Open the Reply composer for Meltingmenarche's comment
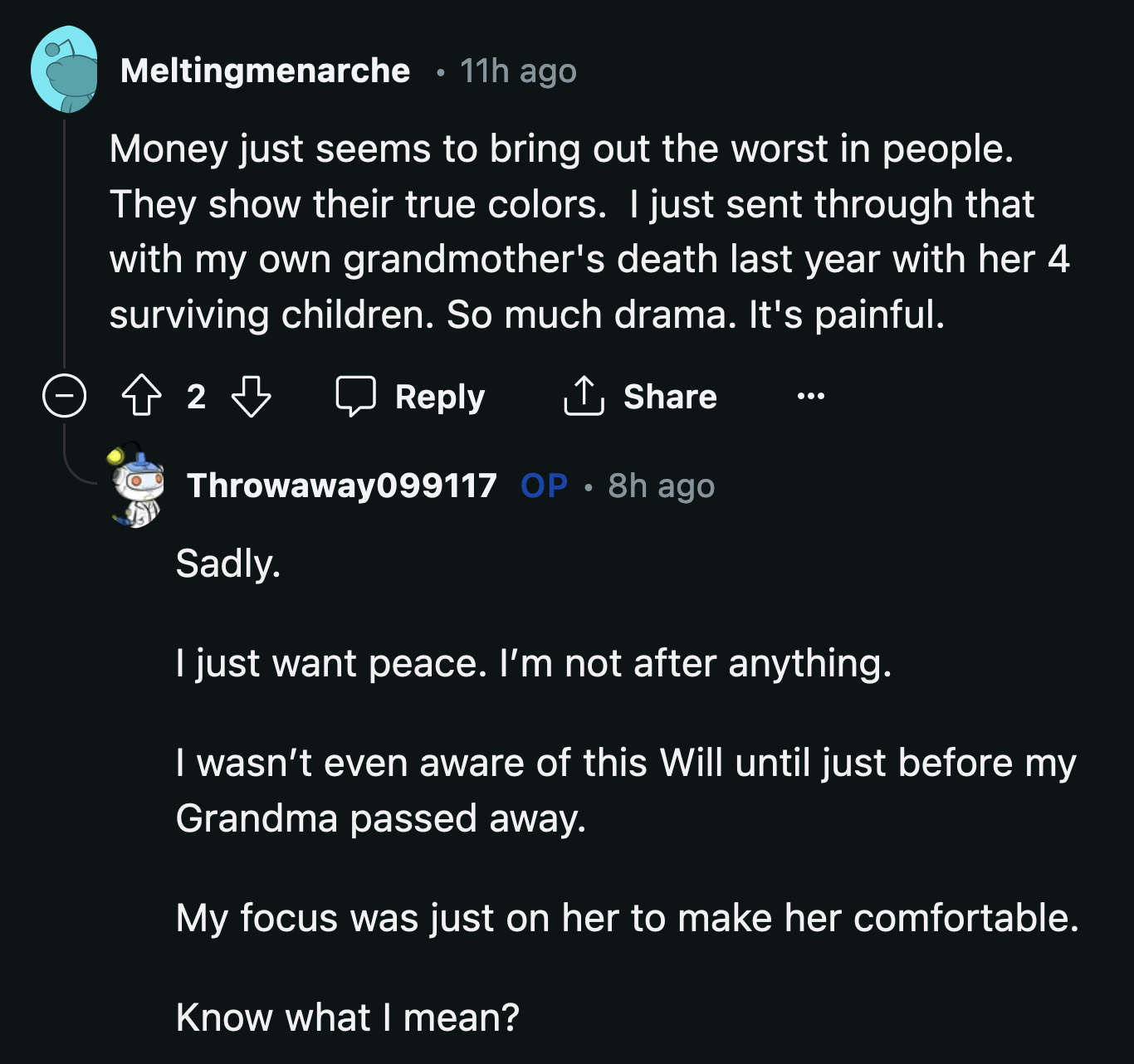Screen dimensions: 1134x1064 (x=412, y=396)
